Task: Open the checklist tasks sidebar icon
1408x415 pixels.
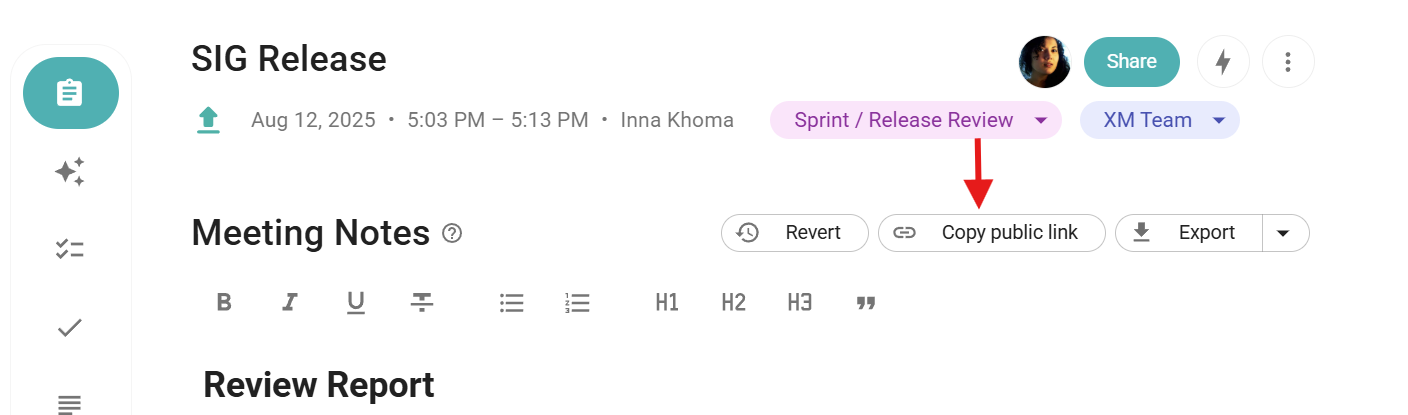Action: pyautogui.click(x=70, y=250)
